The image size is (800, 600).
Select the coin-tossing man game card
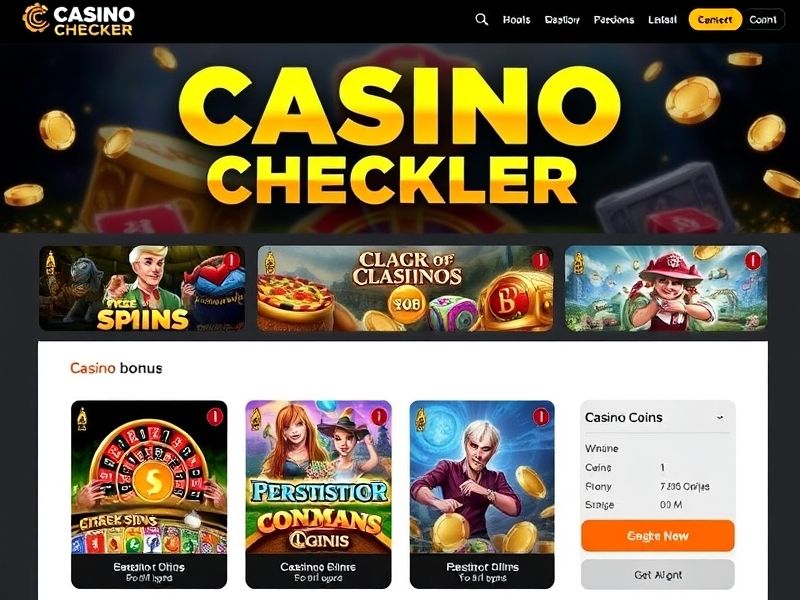(x=482, y=494)
